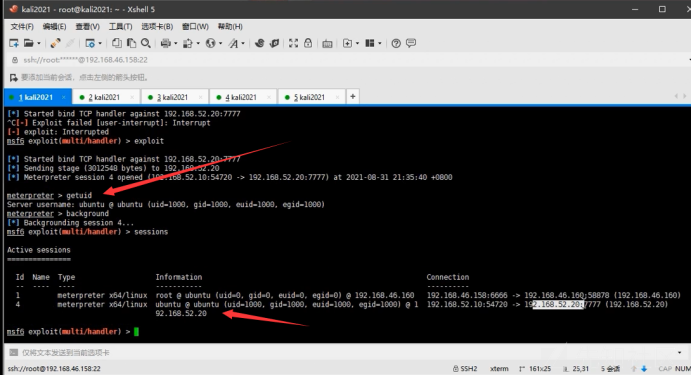Click the Font 'A' toolbar icon

pos(233,43)
